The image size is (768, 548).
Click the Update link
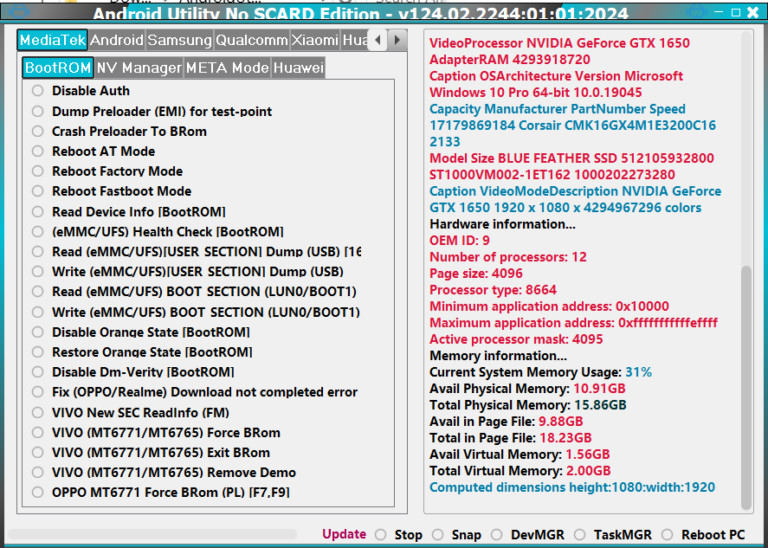click(344, 534)
